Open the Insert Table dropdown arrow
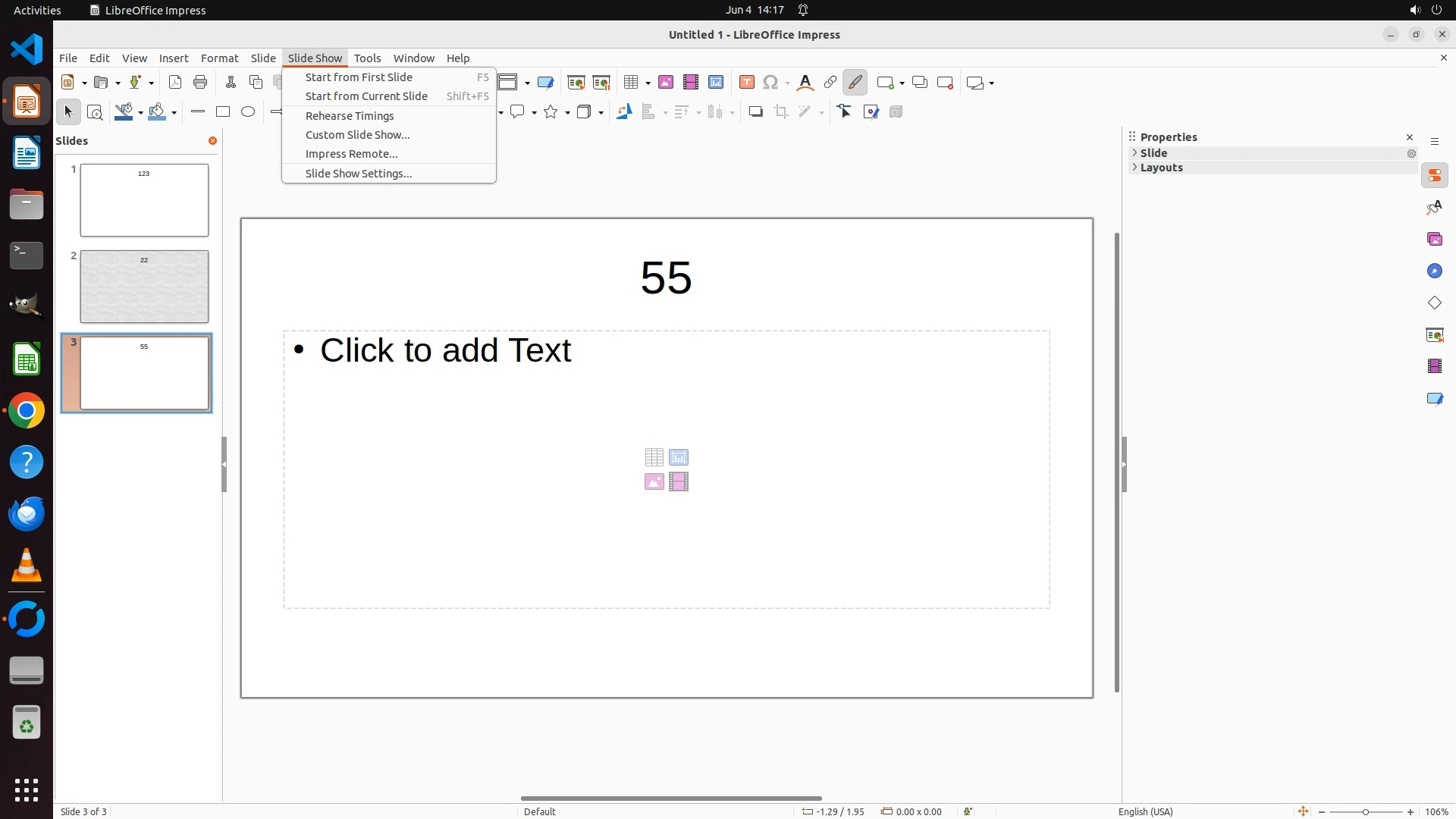The width and height of the screenshot is (1456, 819). pos(648,83)
